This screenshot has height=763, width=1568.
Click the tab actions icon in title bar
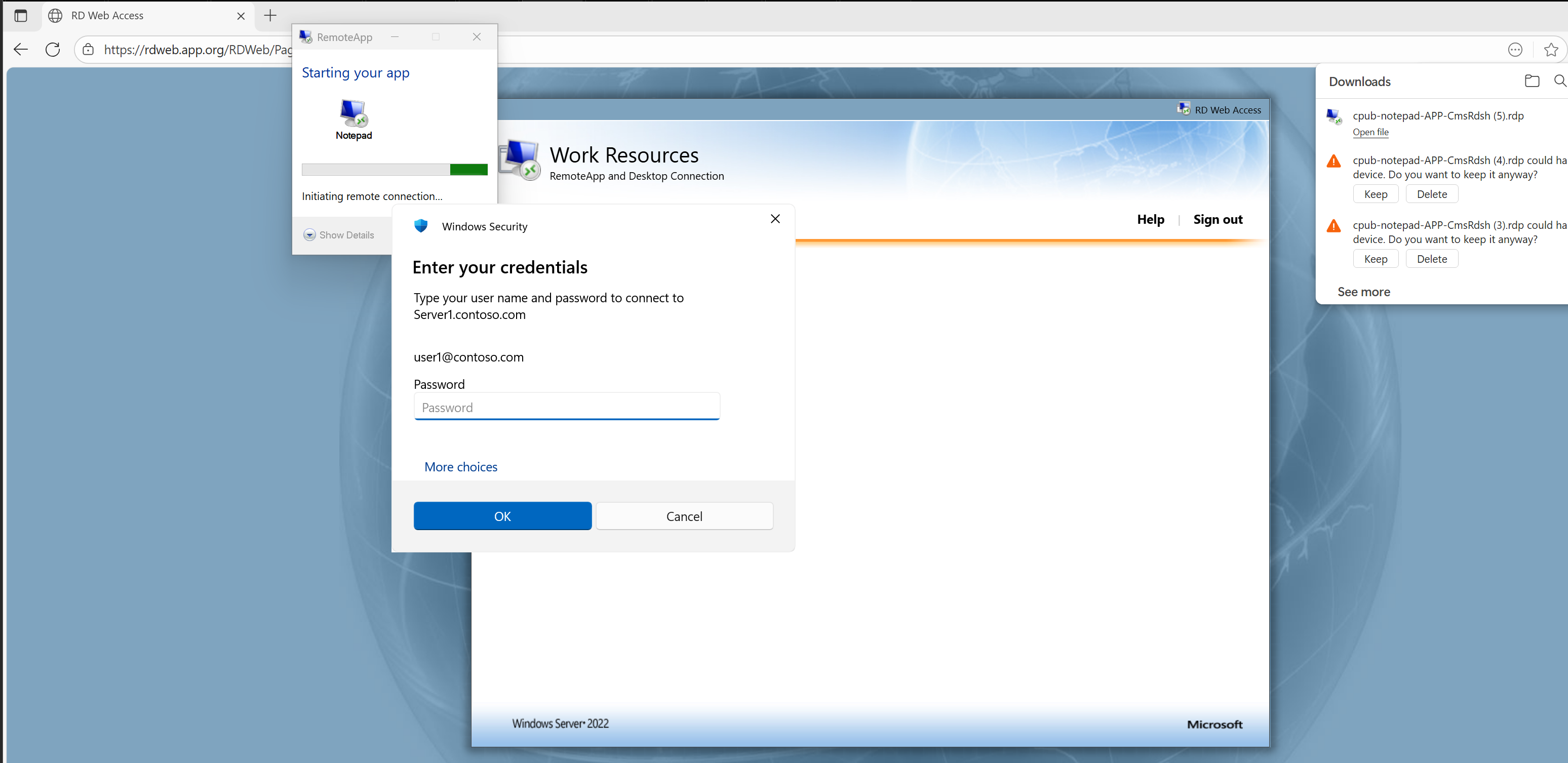pyautogui.click(x=21, y=16)
